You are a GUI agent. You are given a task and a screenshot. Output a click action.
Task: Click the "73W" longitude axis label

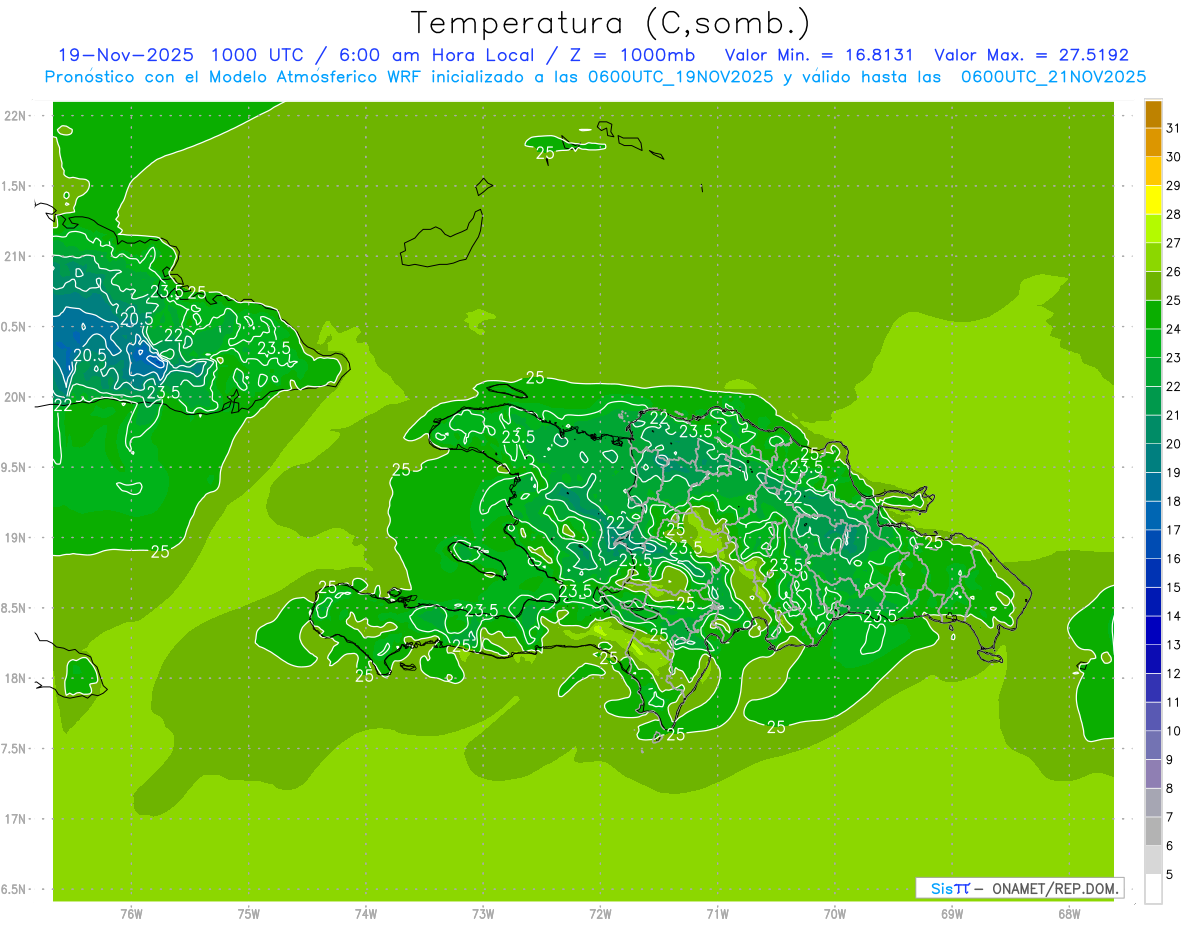(x=483, y=914)
